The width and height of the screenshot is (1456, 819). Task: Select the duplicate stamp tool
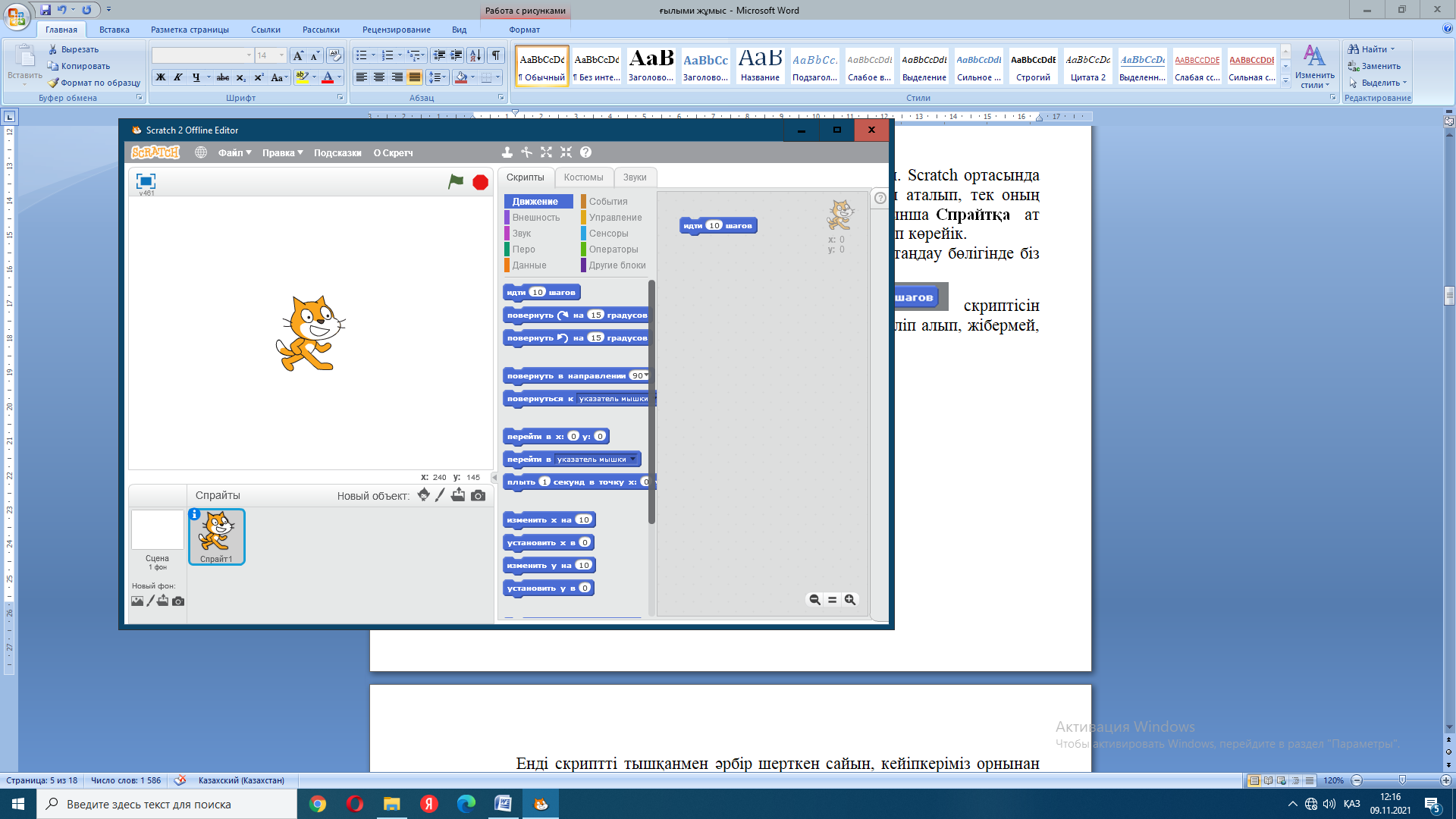coord(507,152)
